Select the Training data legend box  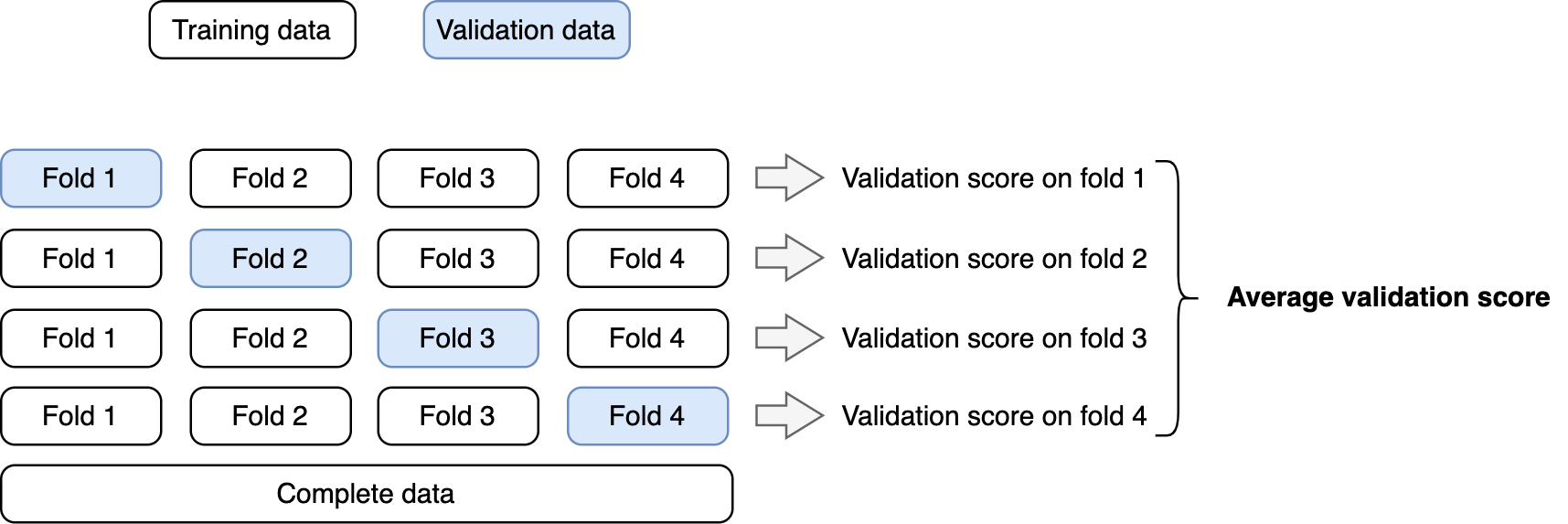pos(252,30)
